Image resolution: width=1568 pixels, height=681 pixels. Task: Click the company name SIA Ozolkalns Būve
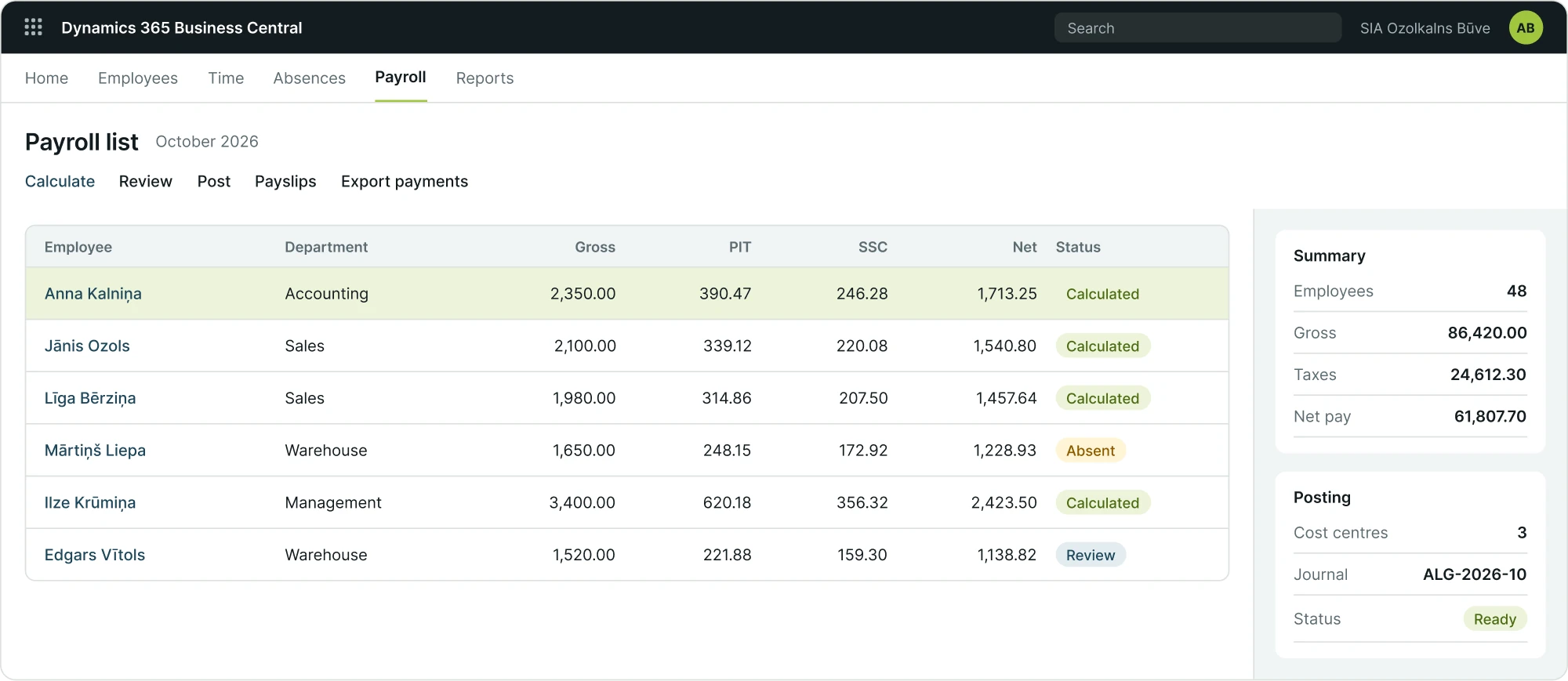[1425, 28]
